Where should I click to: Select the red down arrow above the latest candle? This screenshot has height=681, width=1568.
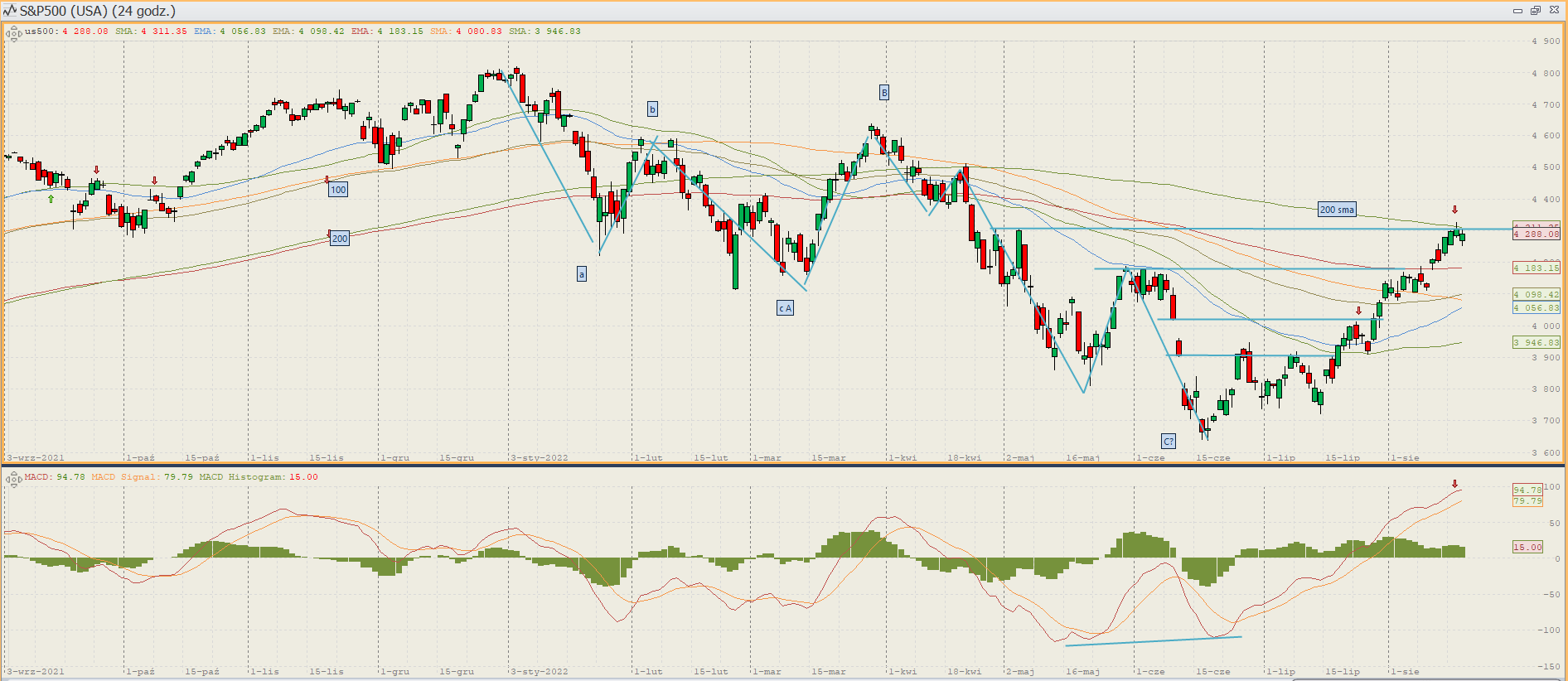pos(1454,210)
